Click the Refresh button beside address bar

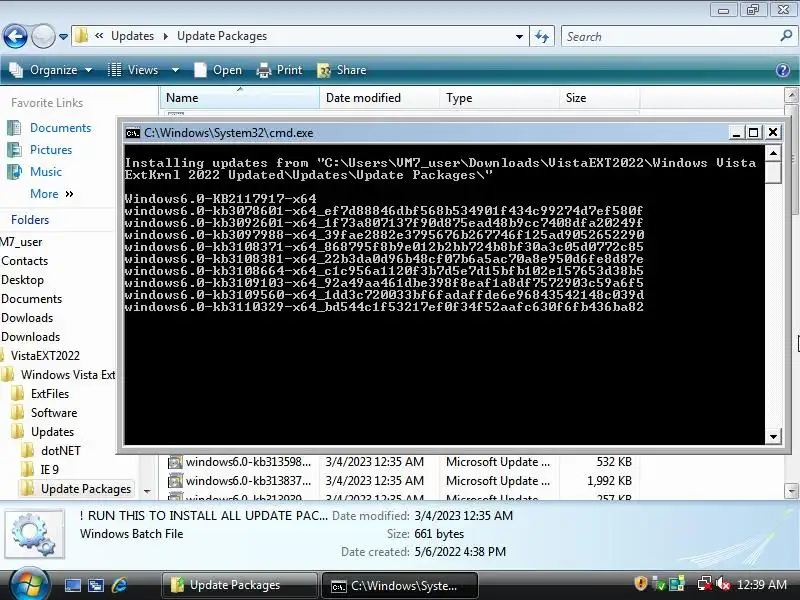pyautogui.click(x=542, y=37)
